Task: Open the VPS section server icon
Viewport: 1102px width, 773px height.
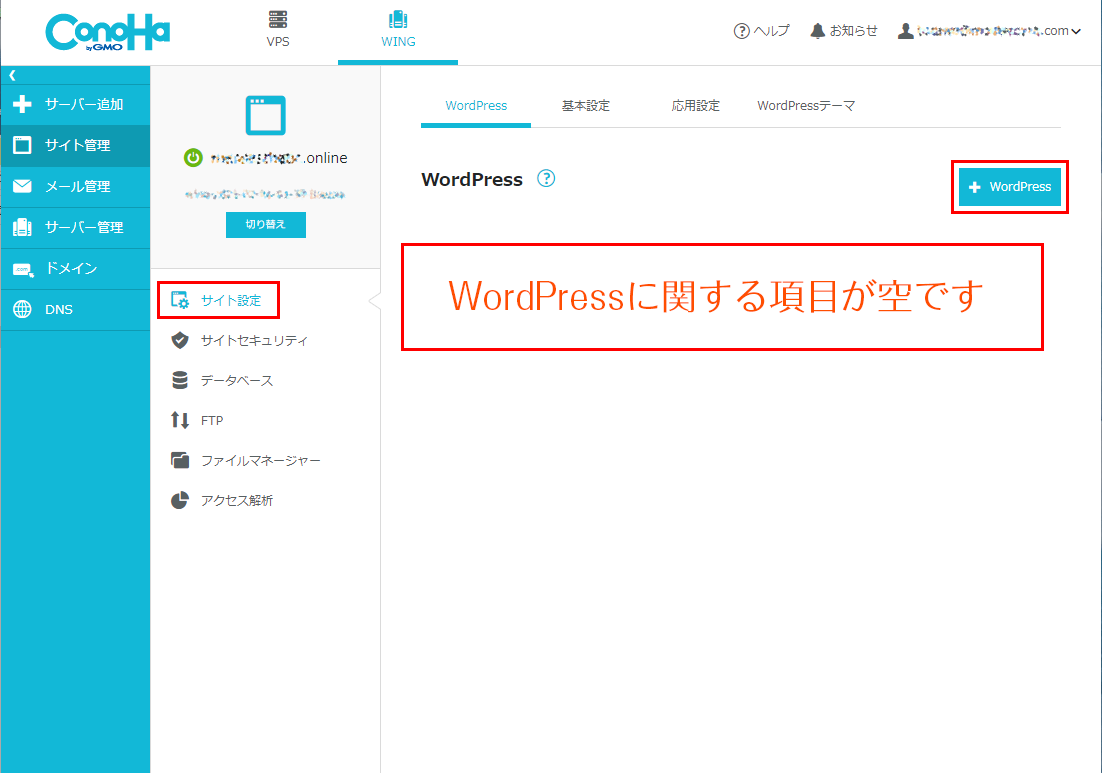Action: (x=278, y=20)
